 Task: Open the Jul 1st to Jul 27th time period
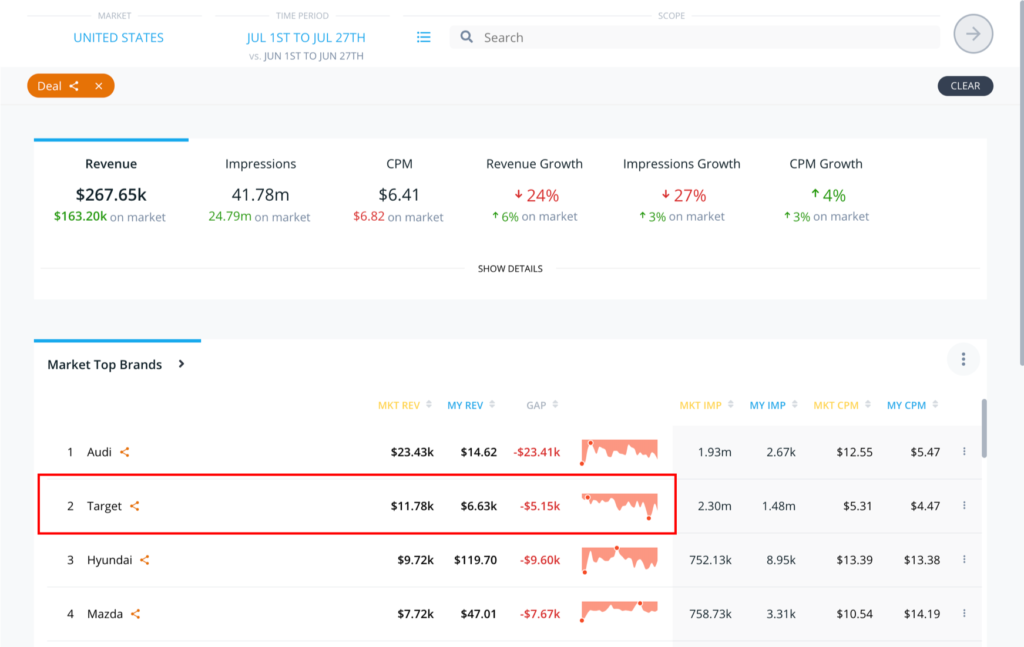[x=306, y=37]
